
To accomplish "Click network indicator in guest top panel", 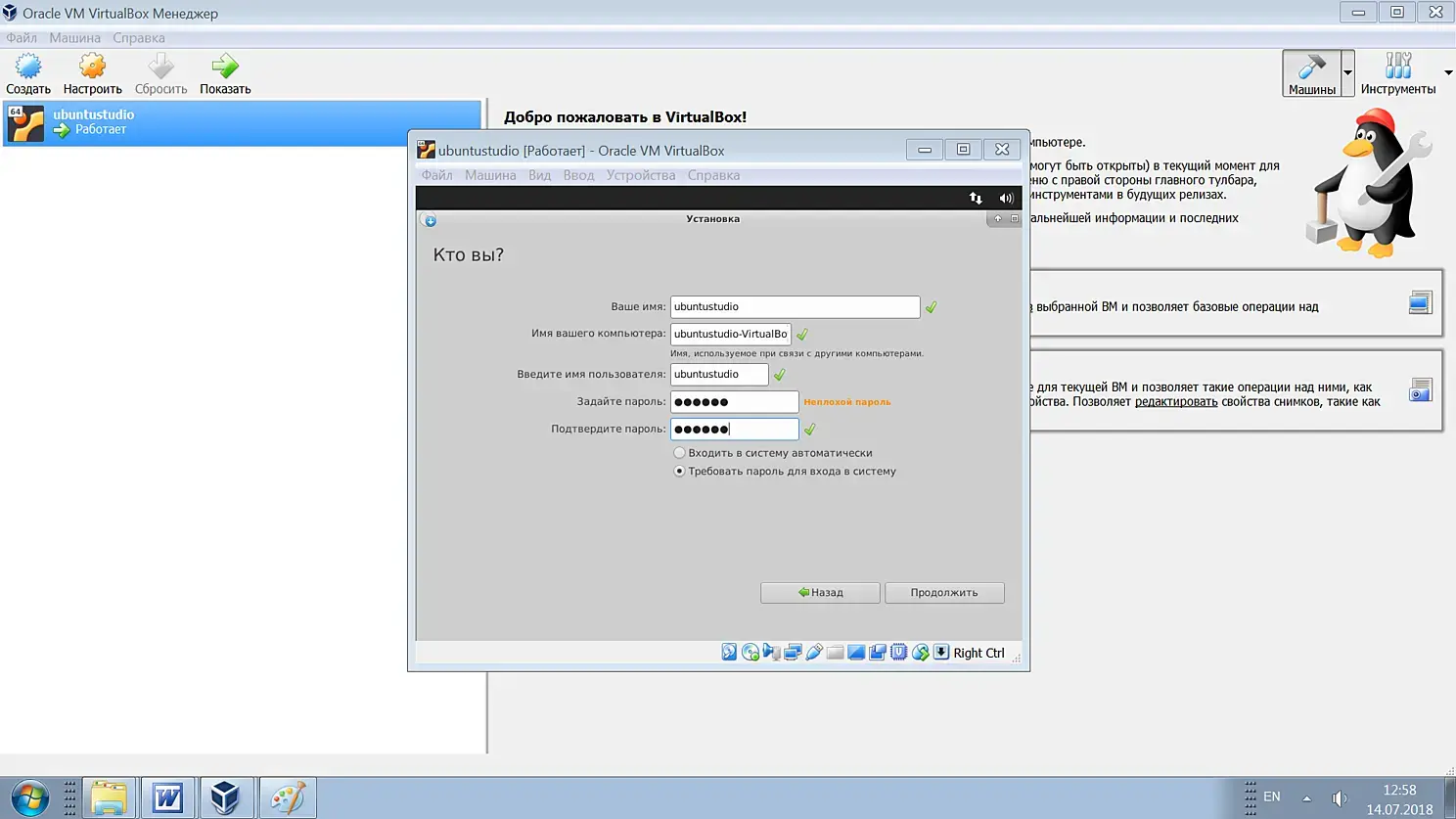I will 976,198.
